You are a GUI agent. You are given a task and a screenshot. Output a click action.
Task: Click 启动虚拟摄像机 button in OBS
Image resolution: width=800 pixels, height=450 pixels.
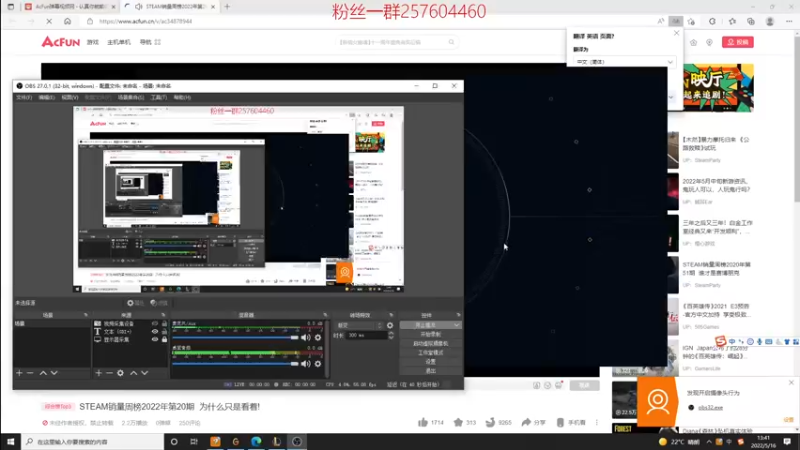(x=431, y=343)
